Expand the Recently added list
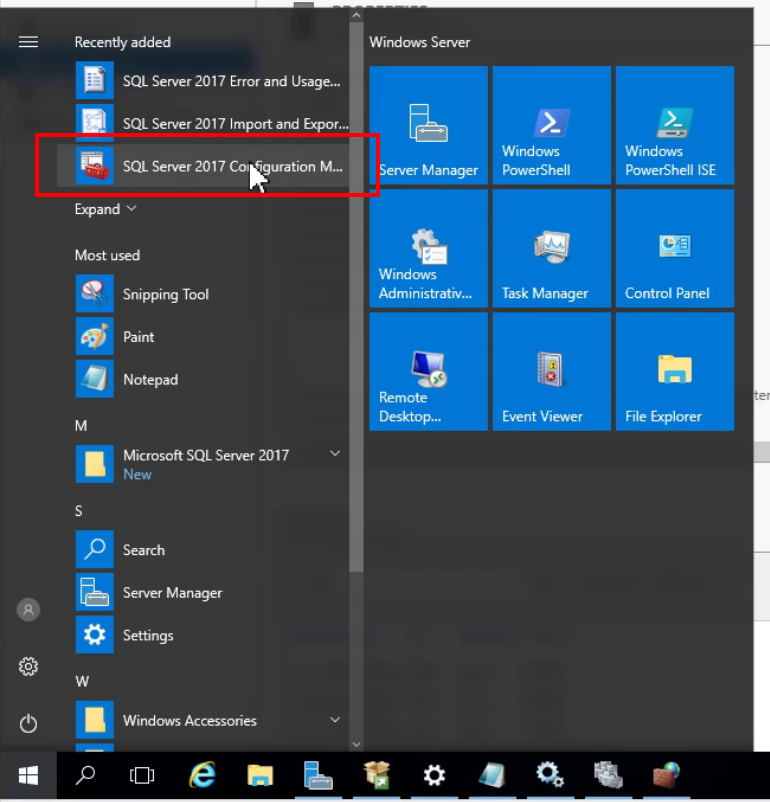Image resolution: width=770 pixels, height=802 pixels. click(105, 209)
